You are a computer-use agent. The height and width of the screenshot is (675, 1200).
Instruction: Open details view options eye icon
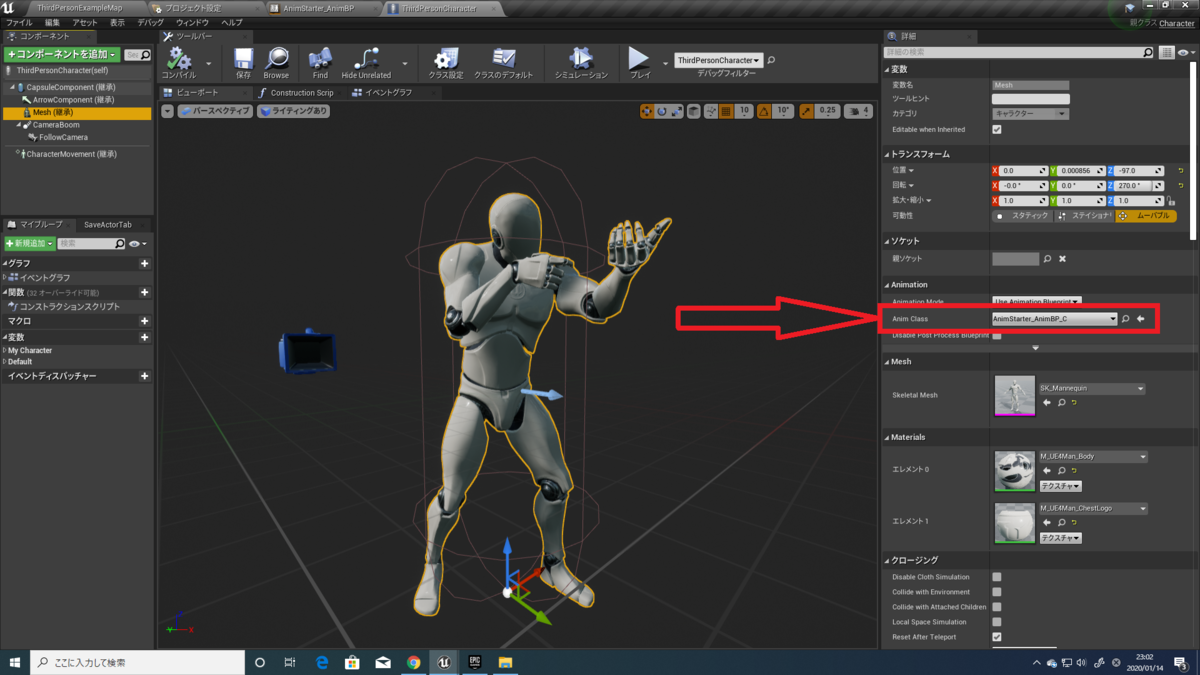tap(1185, 52)
